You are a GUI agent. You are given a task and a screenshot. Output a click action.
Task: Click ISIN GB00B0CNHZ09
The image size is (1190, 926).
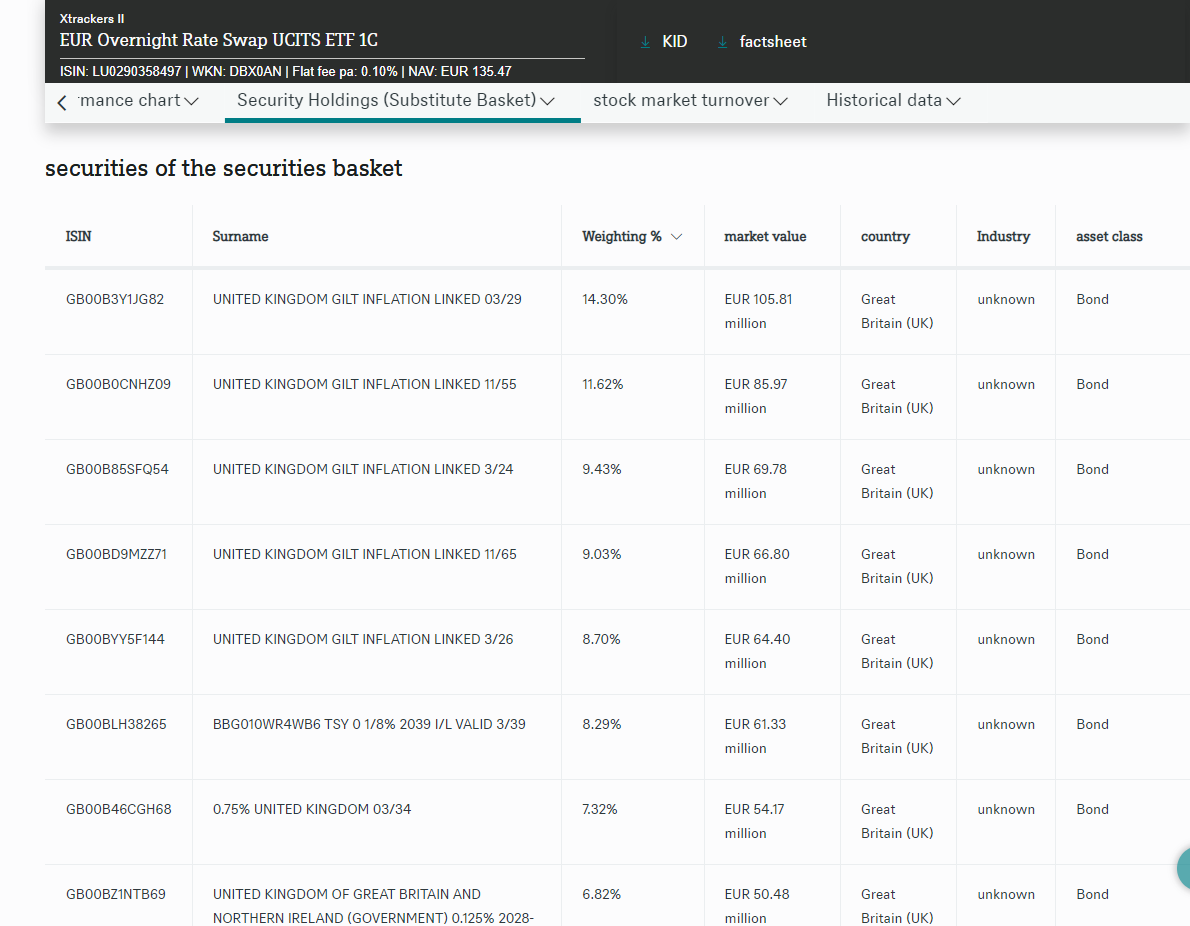[x=118, y=384]
